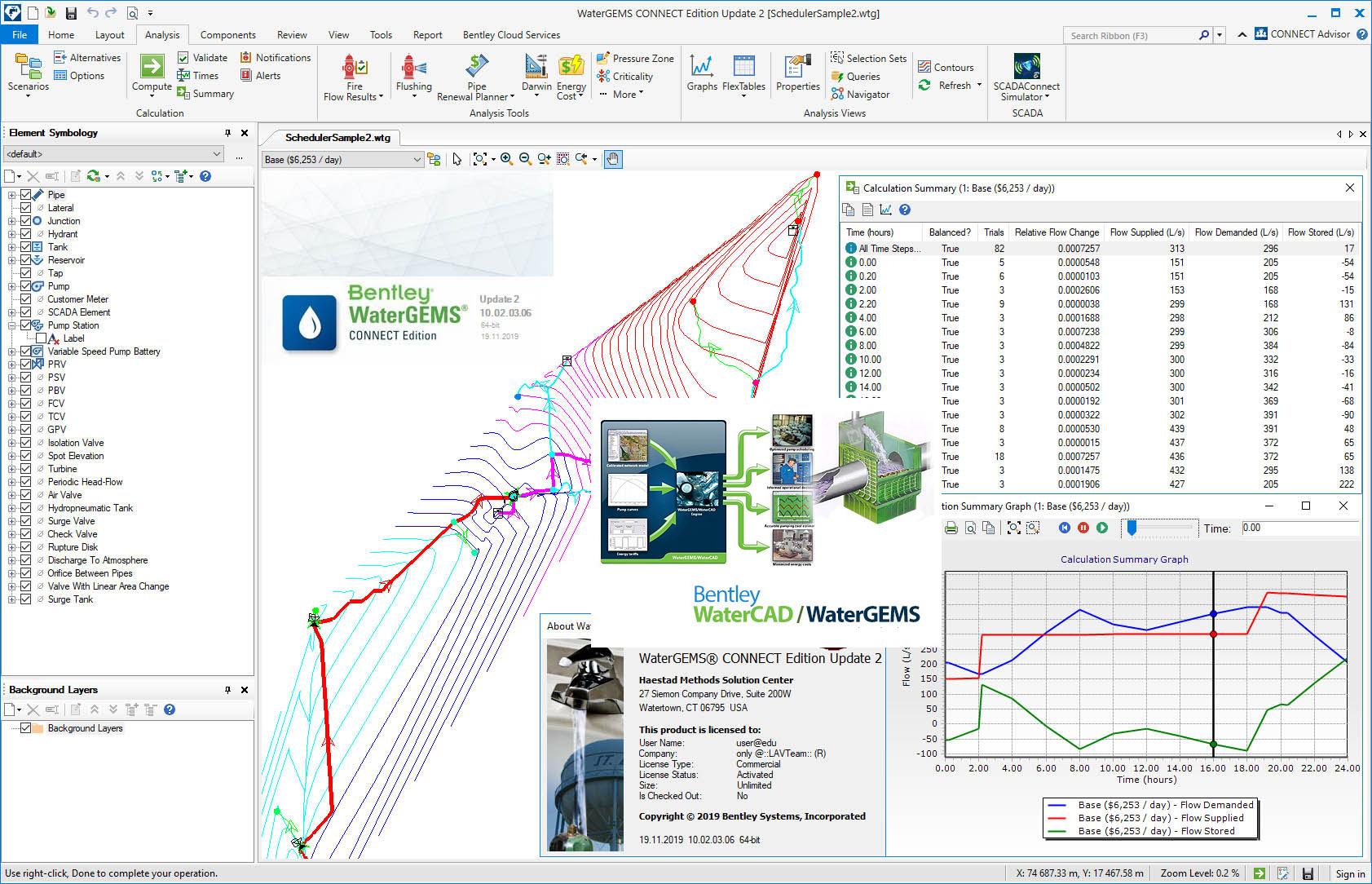The width and height of the screenshot is (1372, 884).
Task: Enable the Label checkbox under Pump Station
Action: click(41, 338)
